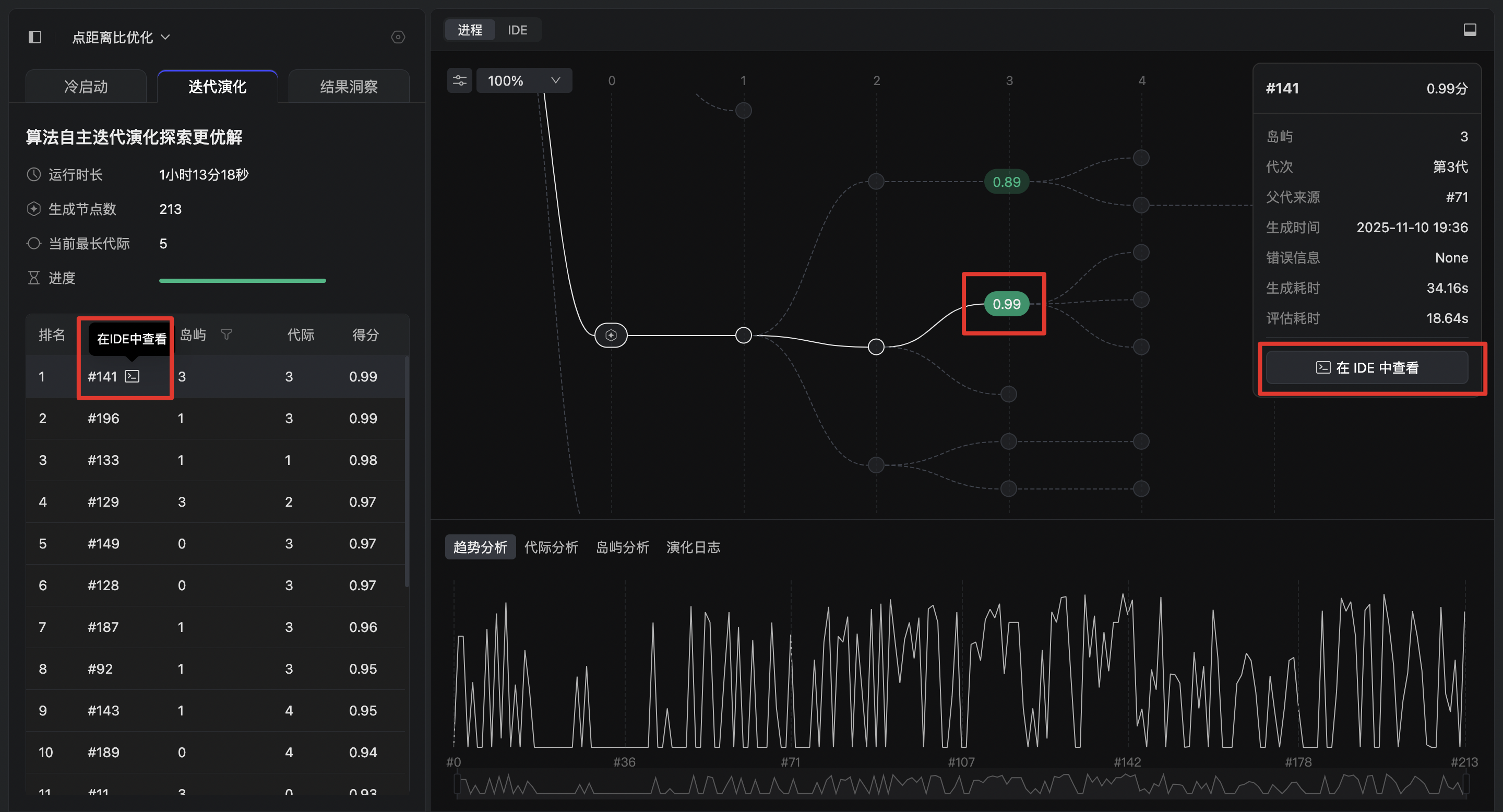This screenshot has width=1503, height=812.
Task: Click the terminal icon next to #141
Action: [133, 377]
